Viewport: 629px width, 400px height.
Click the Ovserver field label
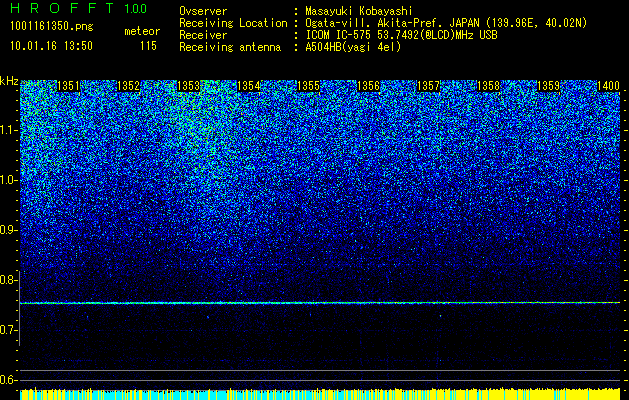[x=203, y=11]
